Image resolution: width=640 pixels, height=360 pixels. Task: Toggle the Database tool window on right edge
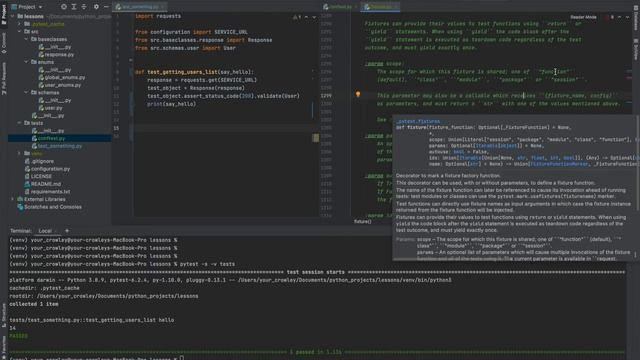pos(636,18)
